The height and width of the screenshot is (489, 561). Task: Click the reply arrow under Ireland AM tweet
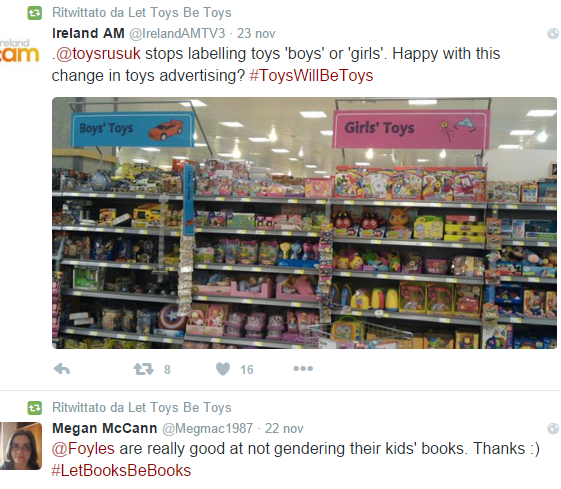tap(62, 369)
